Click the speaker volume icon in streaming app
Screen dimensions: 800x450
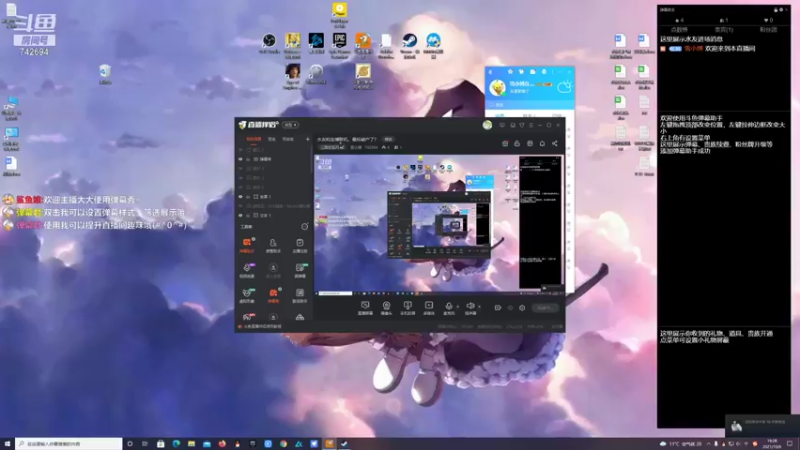point(470,306)
